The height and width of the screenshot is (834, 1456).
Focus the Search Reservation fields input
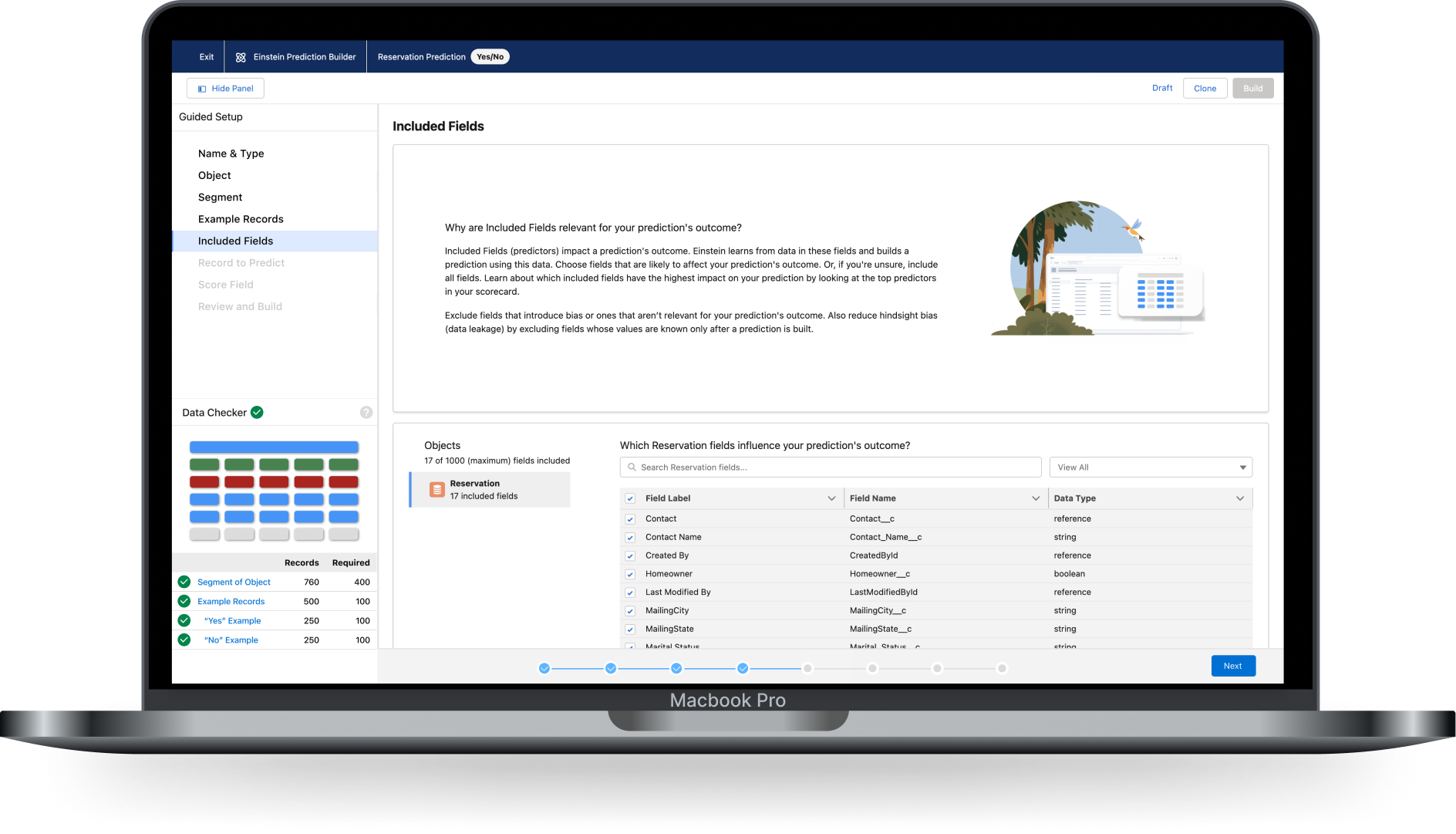click(x=831, y=468)
